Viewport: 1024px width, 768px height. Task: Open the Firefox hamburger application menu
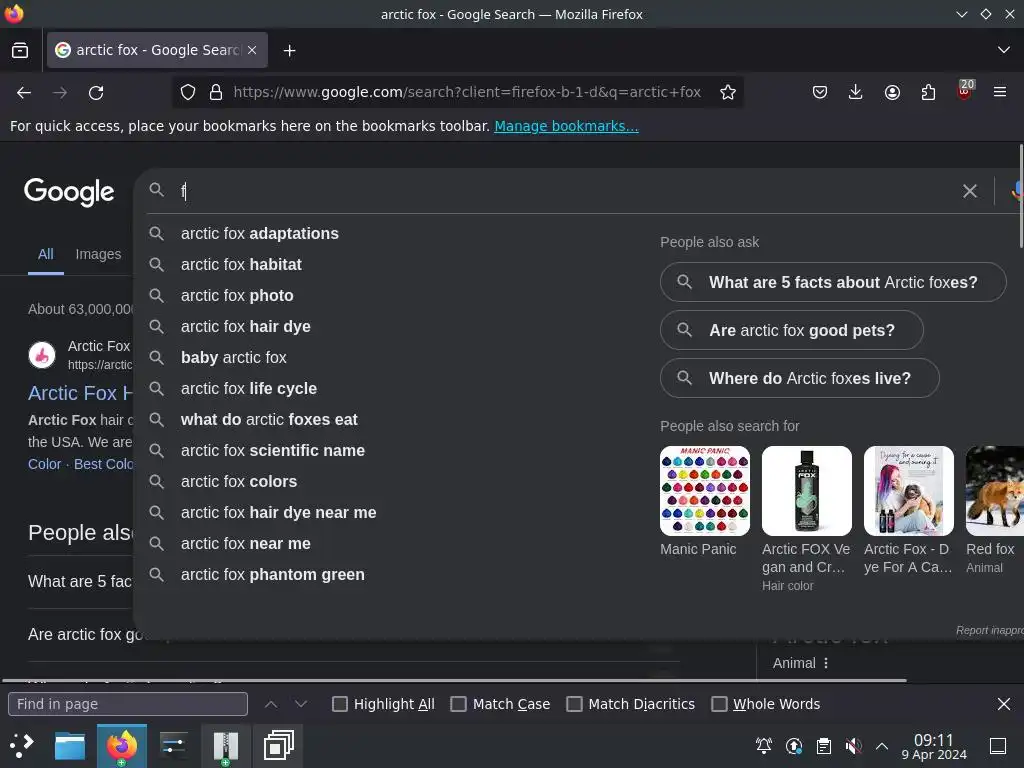coord(1000,93)
